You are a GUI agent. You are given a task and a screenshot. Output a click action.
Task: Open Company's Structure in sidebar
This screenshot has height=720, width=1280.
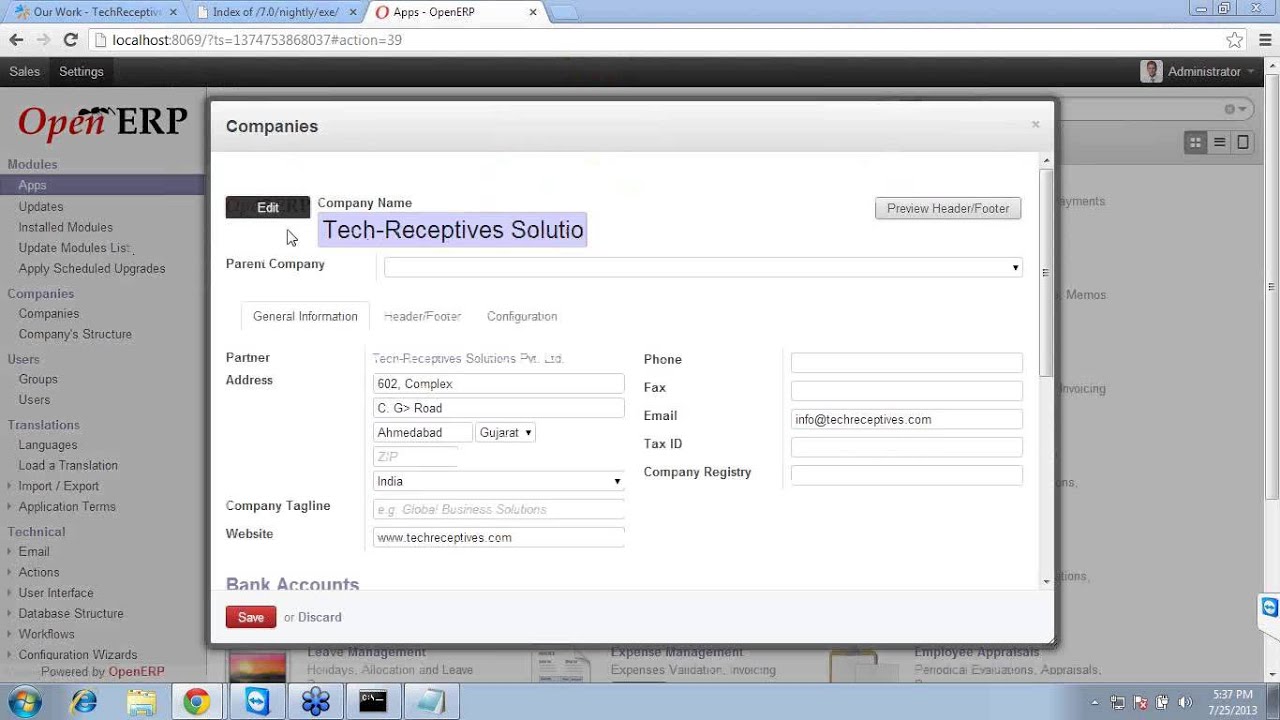[75, 334]
